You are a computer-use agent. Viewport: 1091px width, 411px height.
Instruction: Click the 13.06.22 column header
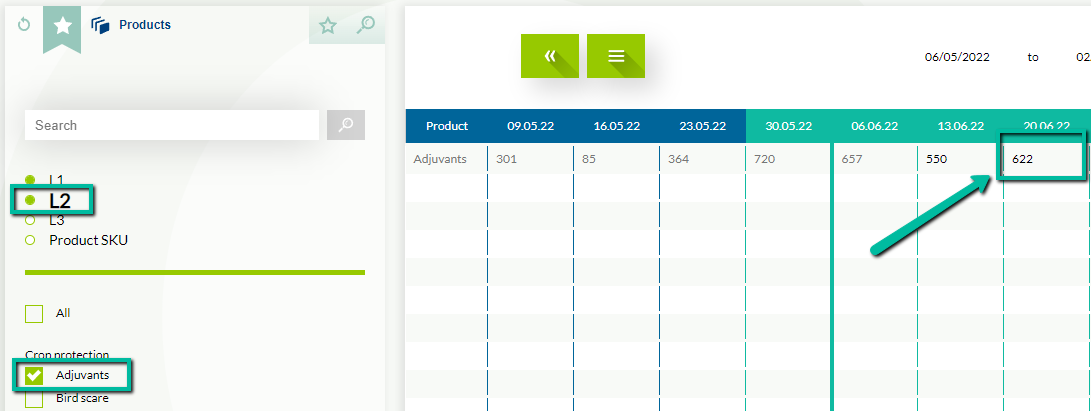pyautogui.click(x=961, y=126)
